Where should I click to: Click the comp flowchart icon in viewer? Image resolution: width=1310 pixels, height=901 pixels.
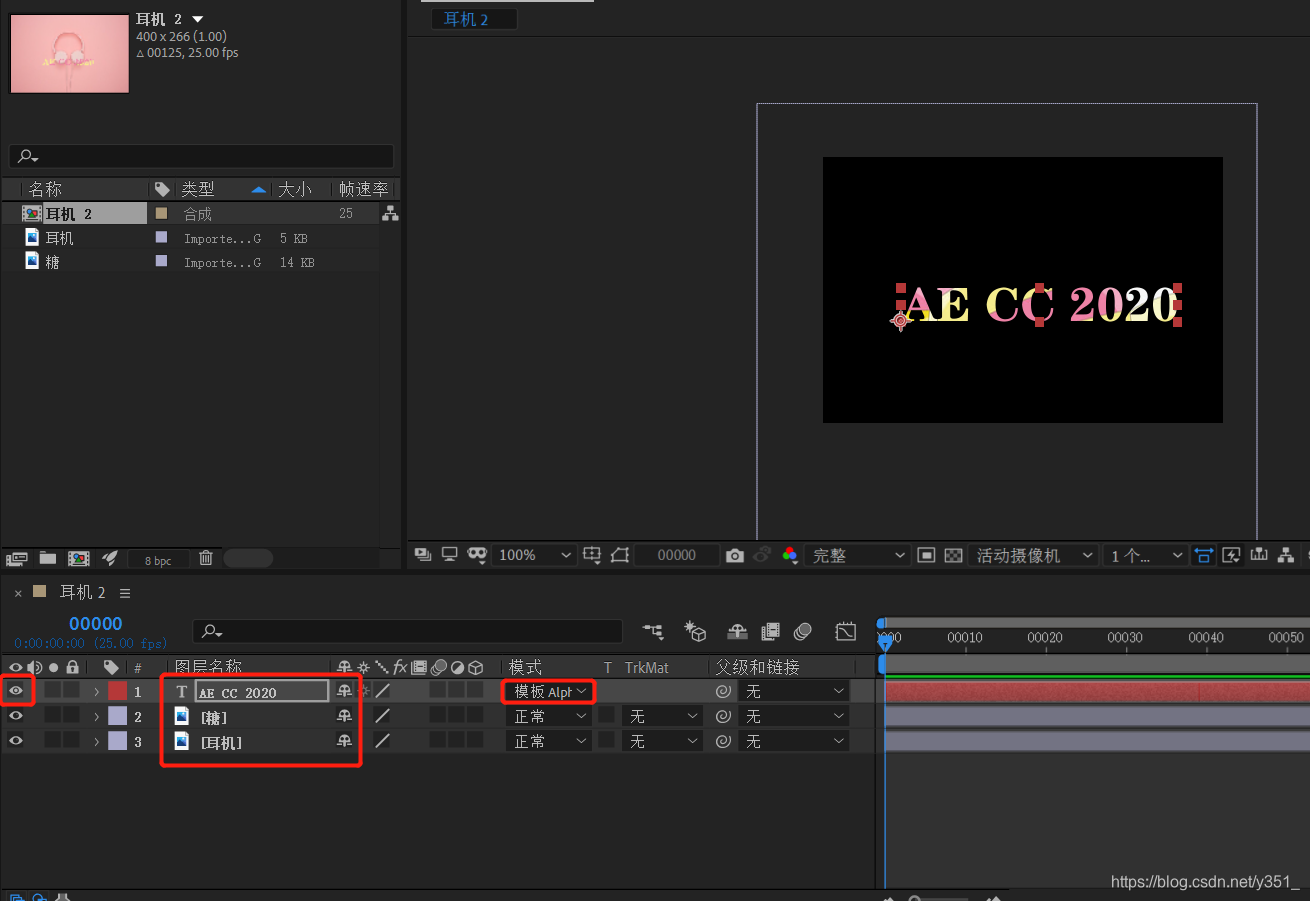coord(1286,555)
